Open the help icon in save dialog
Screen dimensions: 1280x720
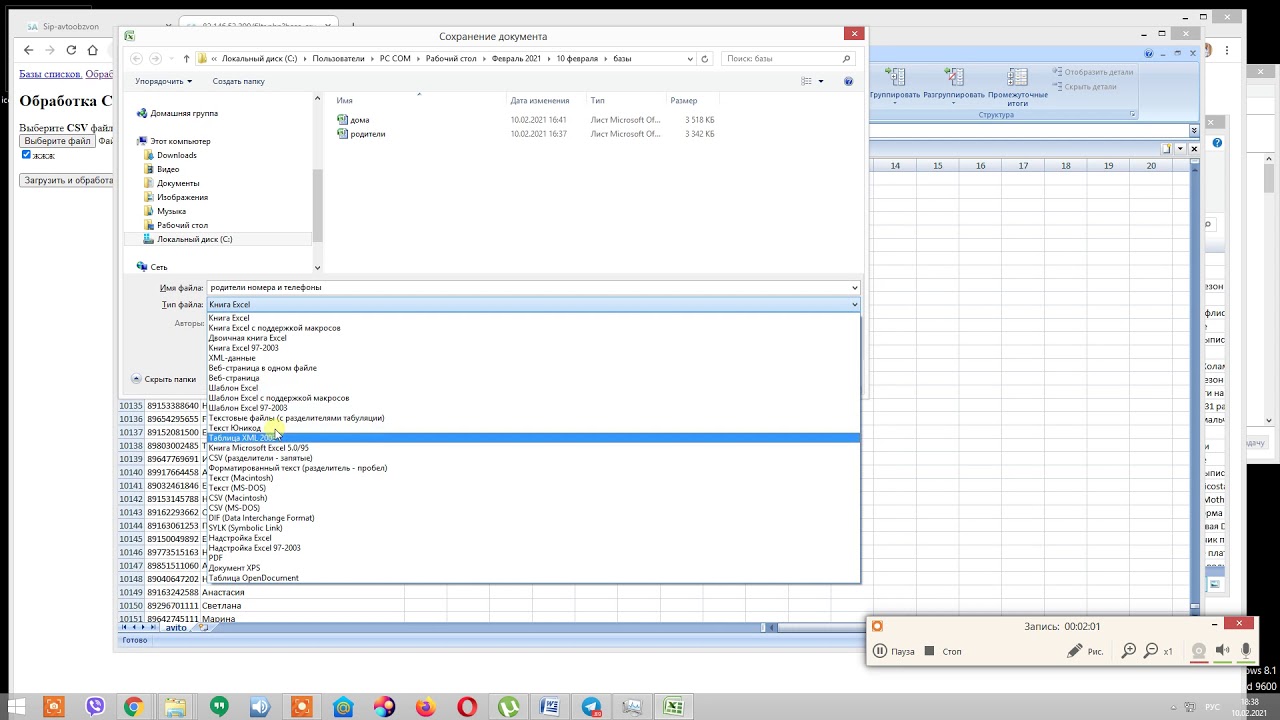tap(848, 81)
